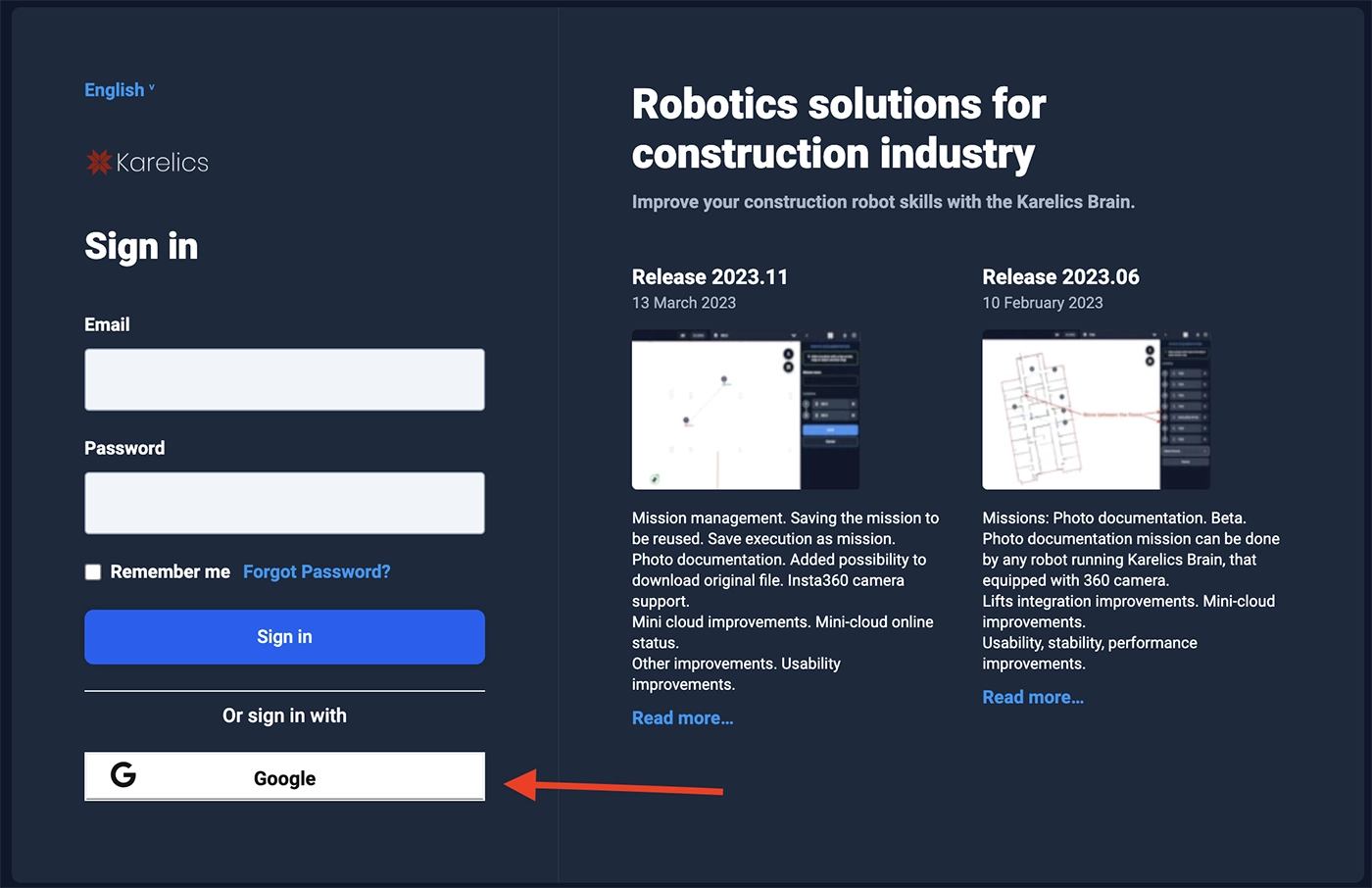The width and height of the screenshot is (1372, 888).
Task: Open the Release 2023.11 screenshot thumbnail
Action: pyautogui.click(x=746, y=410)
